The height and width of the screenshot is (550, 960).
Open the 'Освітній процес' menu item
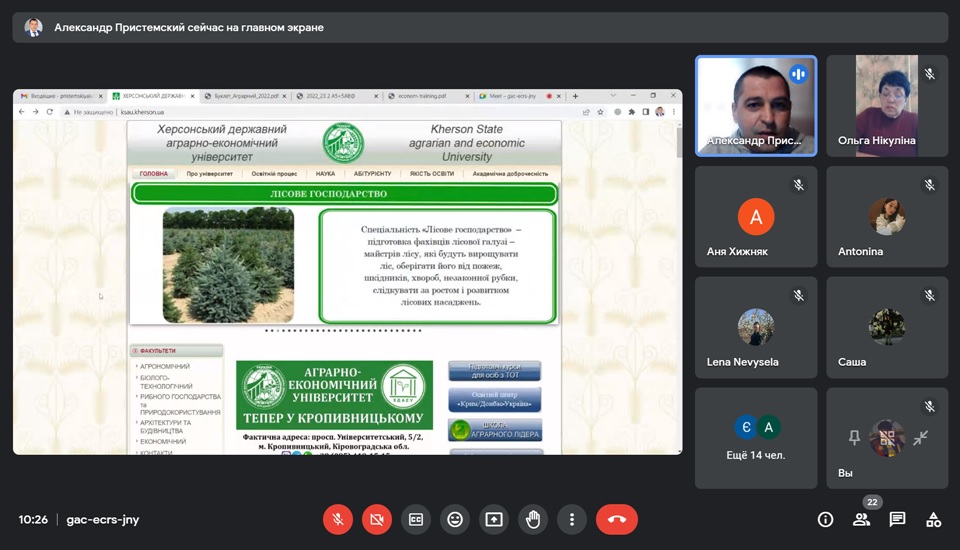point(274,174)
